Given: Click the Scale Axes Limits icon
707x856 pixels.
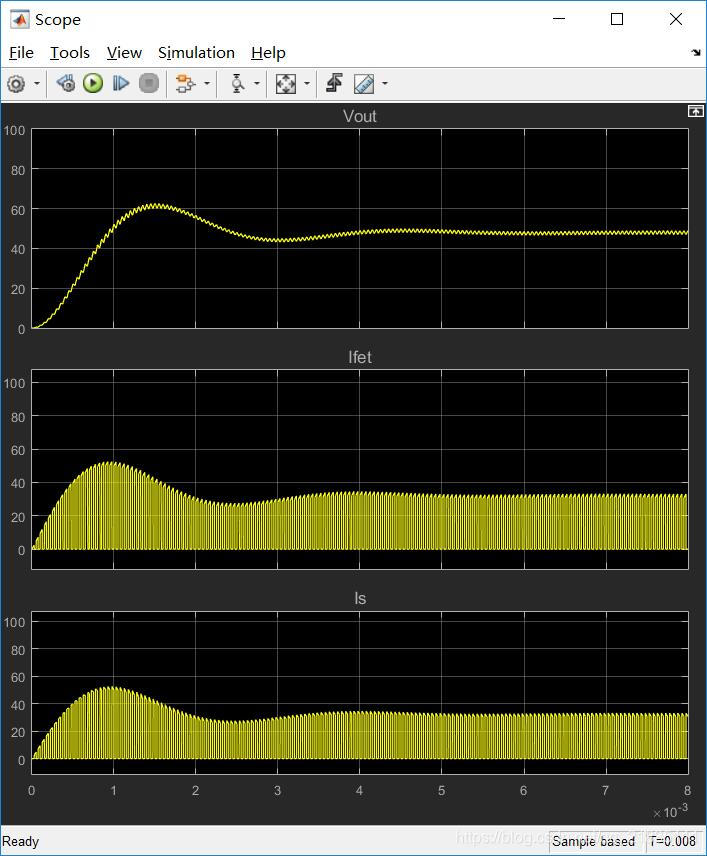Looking at the screenshot, I should coord(286,84).
